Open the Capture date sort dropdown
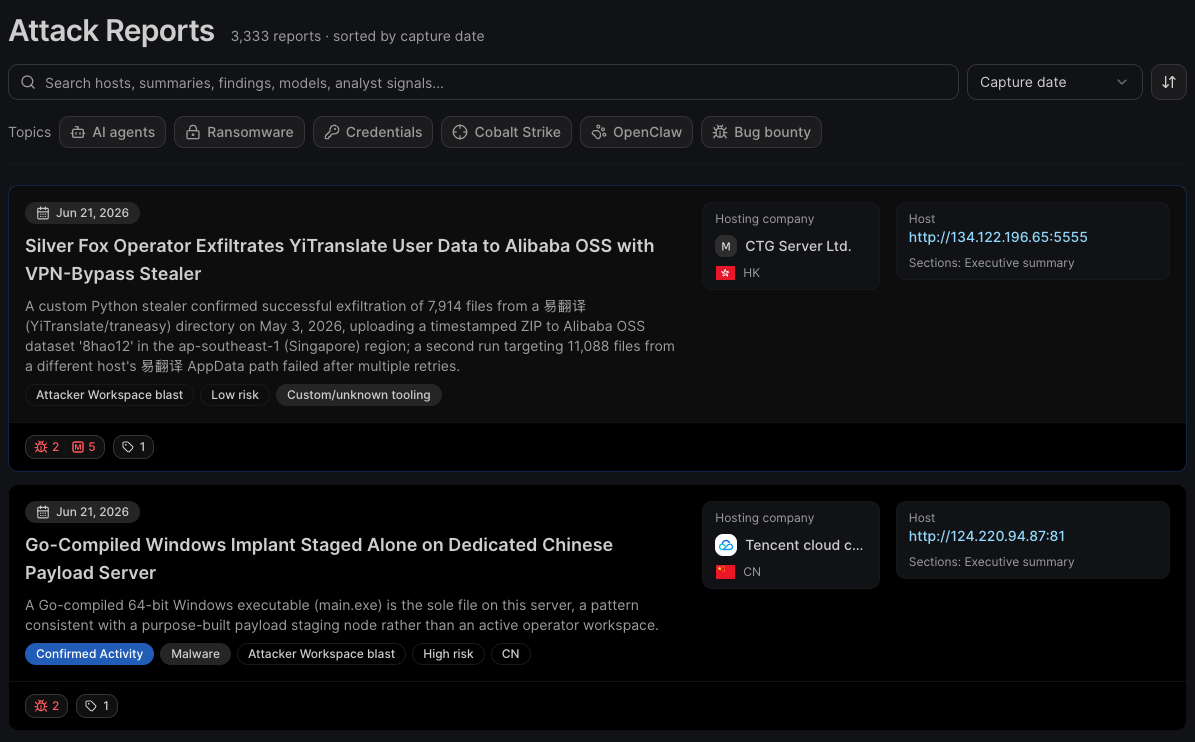The width and height of the screenshot is (1195, 742). [1054, 82]
